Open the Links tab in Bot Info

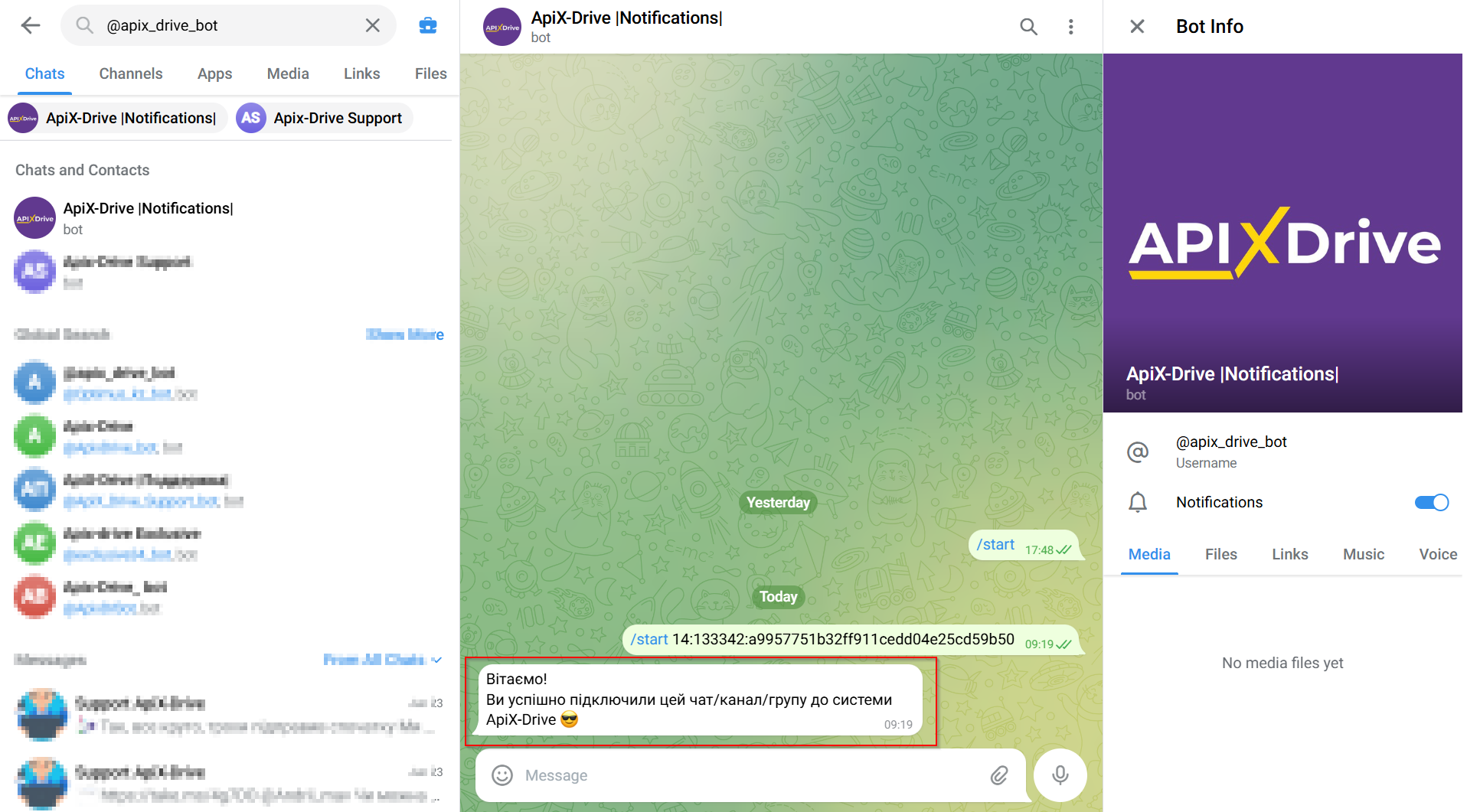1289,554
